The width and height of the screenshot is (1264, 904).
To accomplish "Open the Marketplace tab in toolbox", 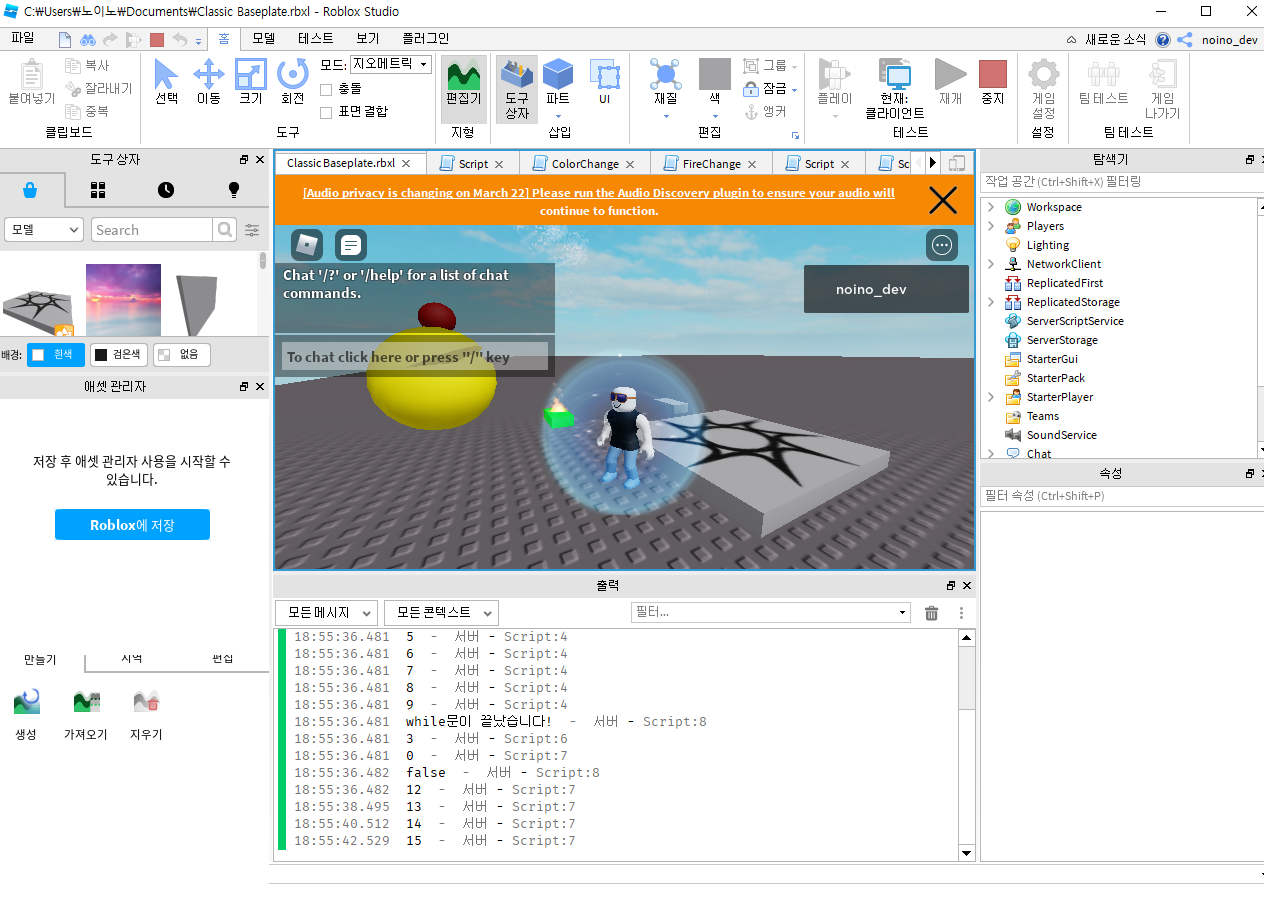I will point(30,189).
